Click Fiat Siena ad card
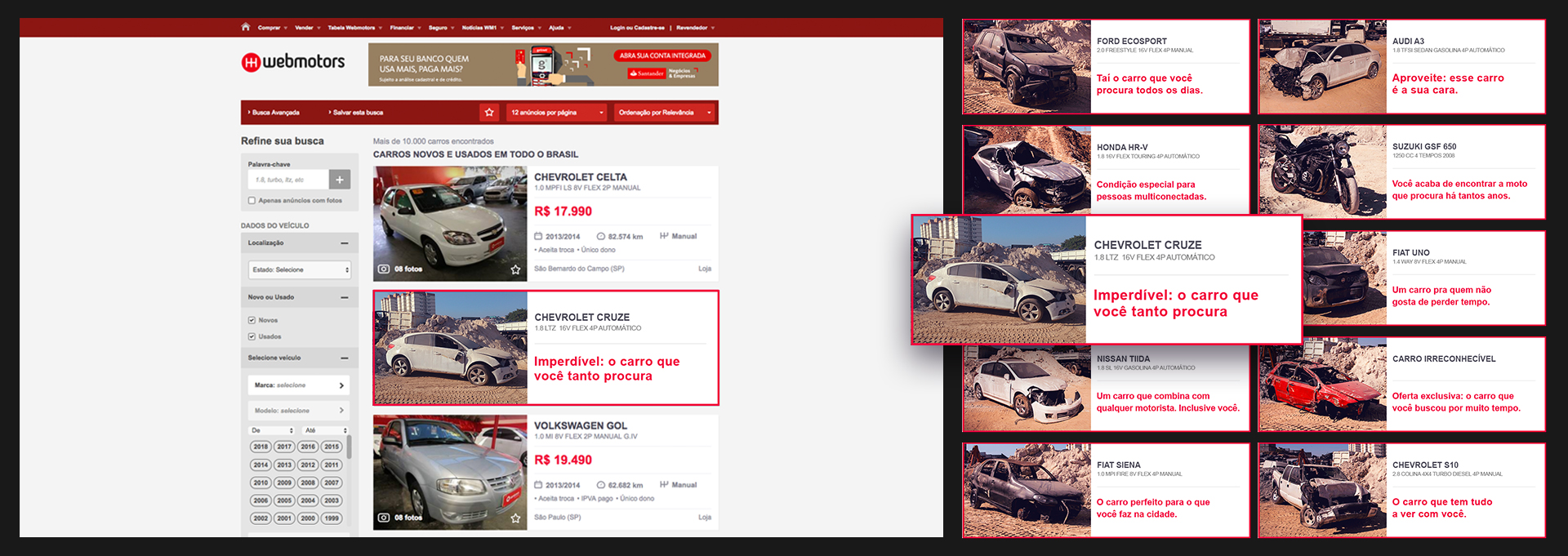1568x556 pixels. pos(1106,491)
